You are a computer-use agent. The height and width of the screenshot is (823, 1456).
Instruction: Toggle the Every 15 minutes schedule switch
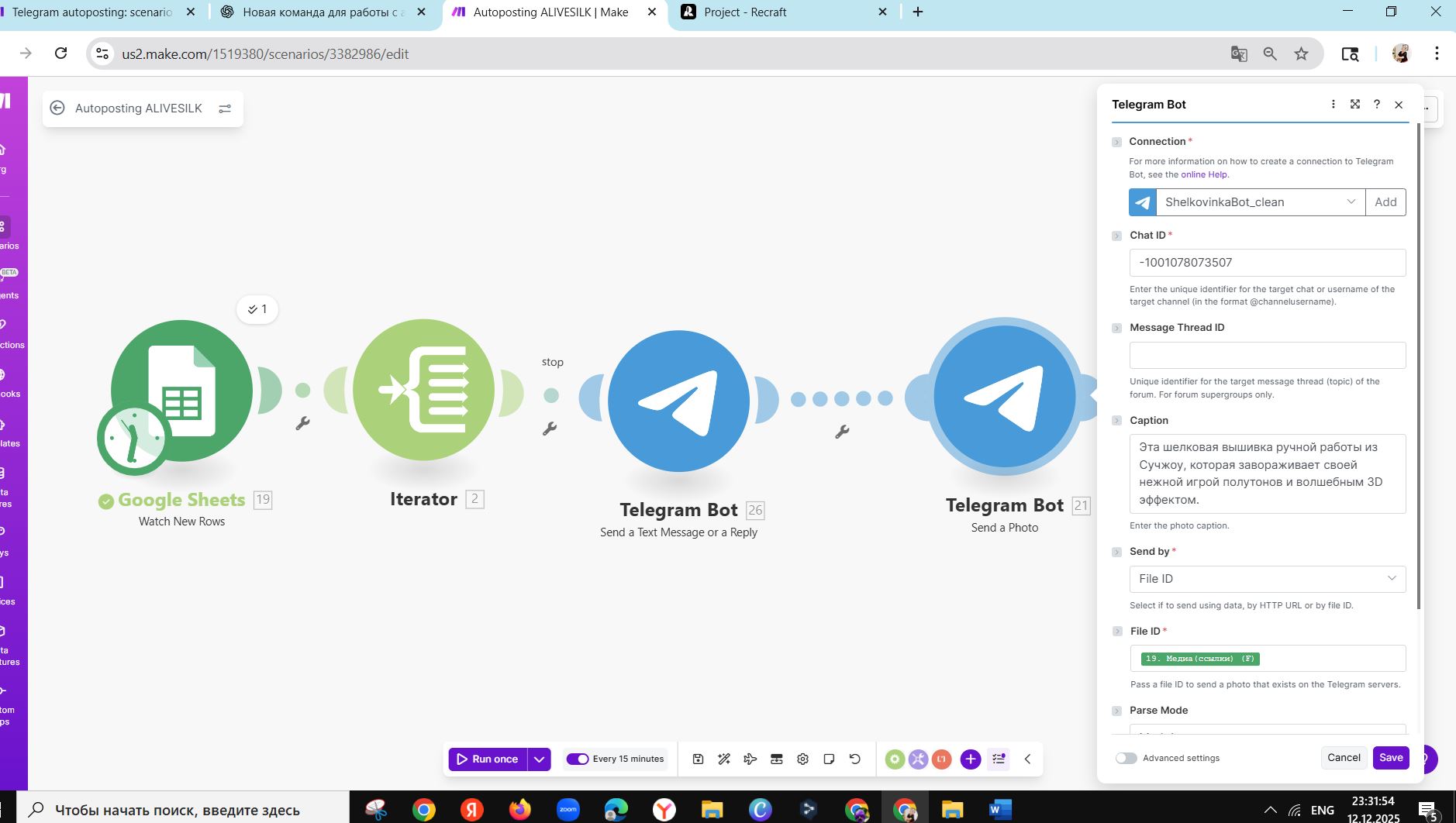[578, 759]
